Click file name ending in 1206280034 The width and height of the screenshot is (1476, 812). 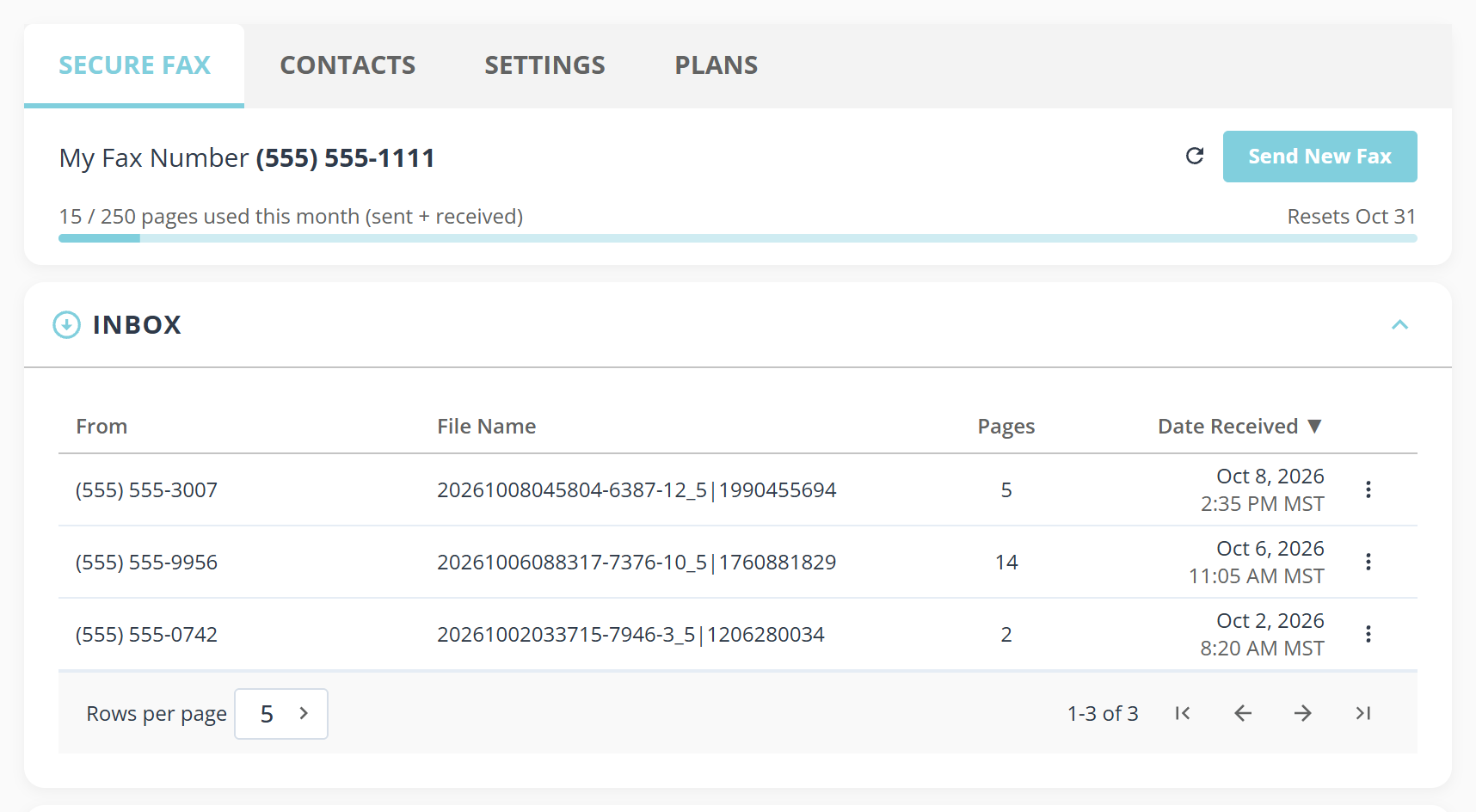(x=630, y=635)
